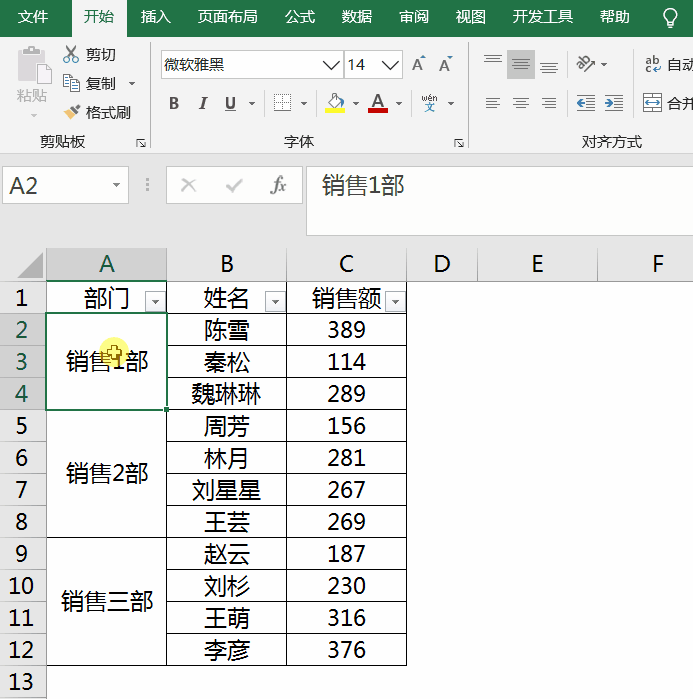Toggle bold formatting (B)
This screenshot has width=693, height=699.
pyautogui.click(x=174, y=103)
